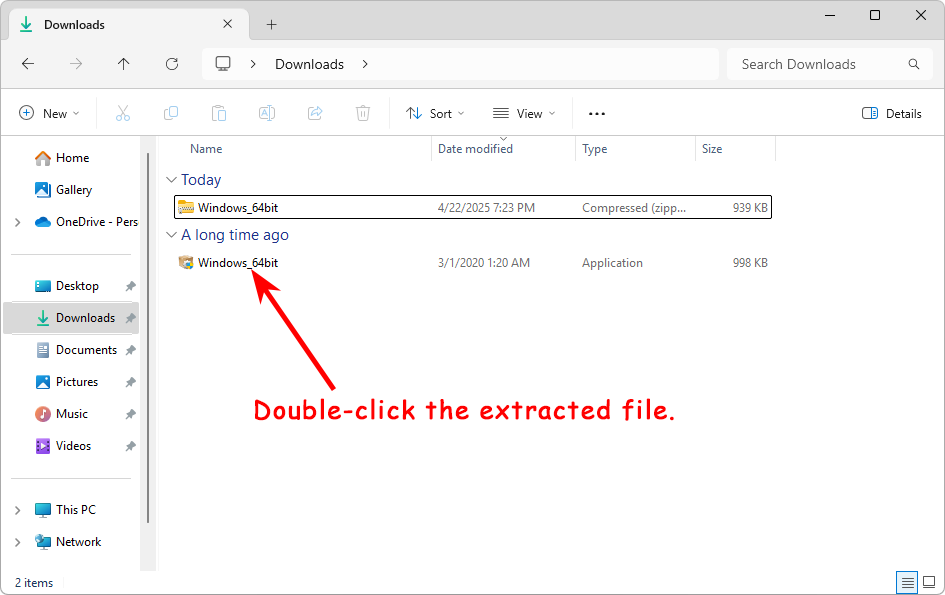Open the Sort dropdown menu
The image size is (945, 595).
(429, 114)
